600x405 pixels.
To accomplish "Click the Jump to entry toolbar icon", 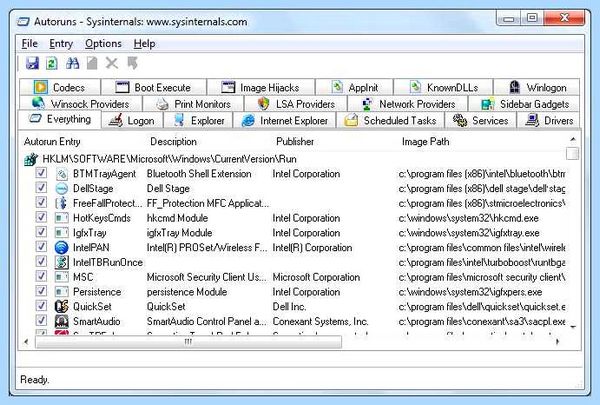I will click(x=132, y=63).
